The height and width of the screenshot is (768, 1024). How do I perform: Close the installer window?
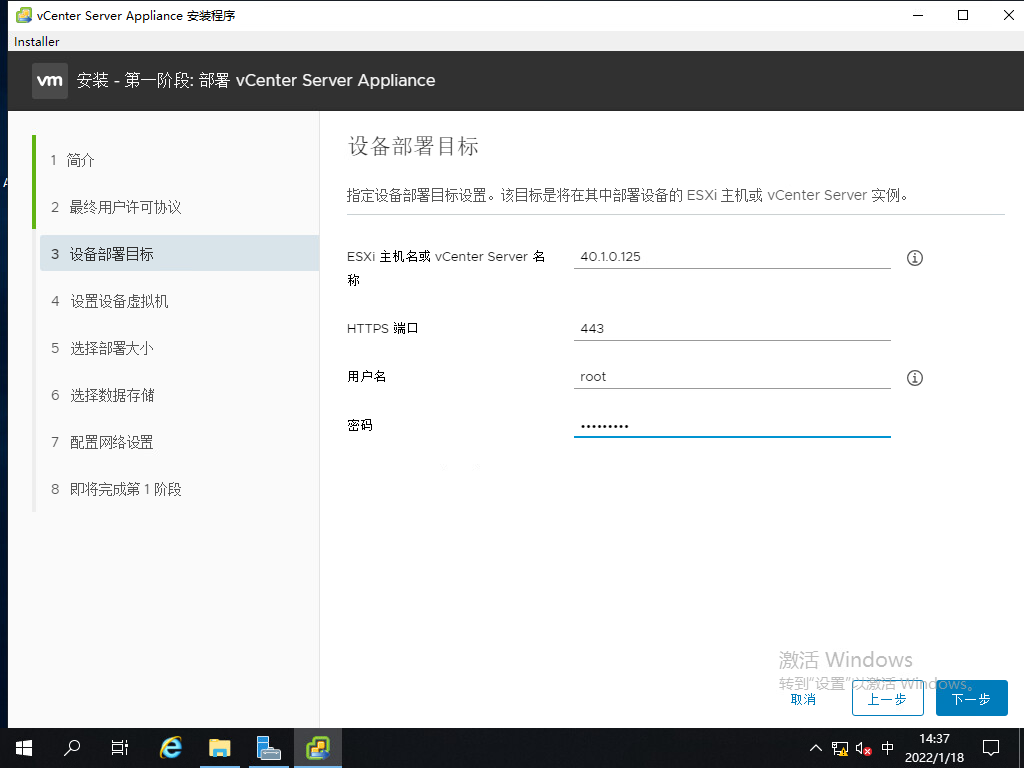[x=1008, y=15]
